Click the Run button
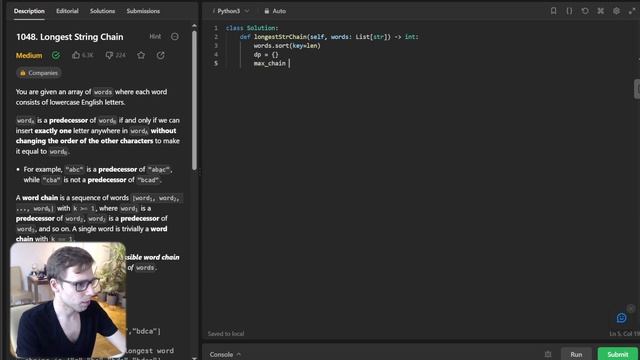This screenshot has height=360, width=640. (x=576, y=354)
